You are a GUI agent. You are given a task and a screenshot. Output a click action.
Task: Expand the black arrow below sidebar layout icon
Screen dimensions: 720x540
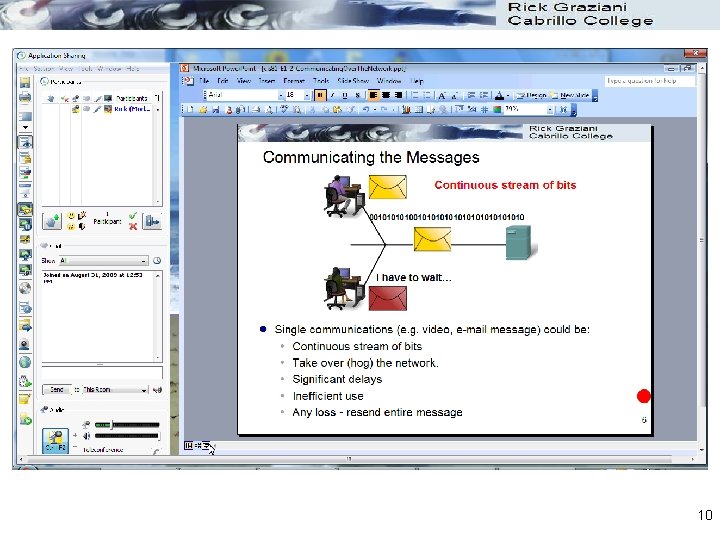pyautogui.click(x=25, y=127)
